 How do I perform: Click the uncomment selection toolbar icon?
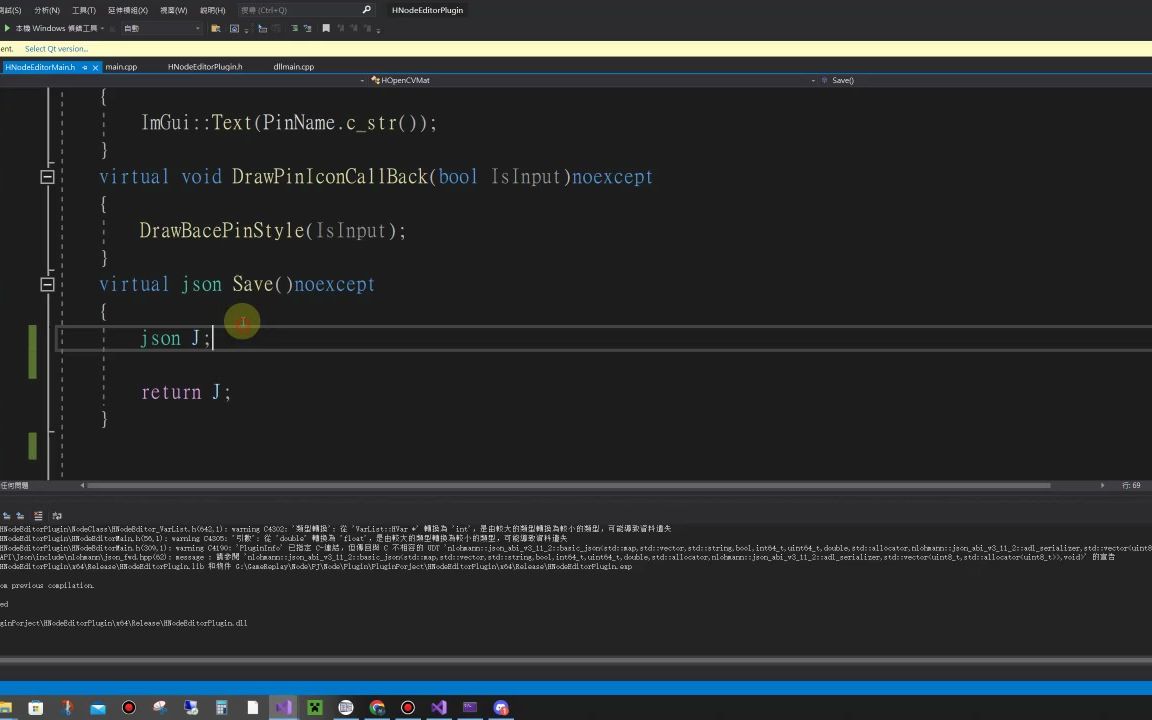[x=308, y=29]
